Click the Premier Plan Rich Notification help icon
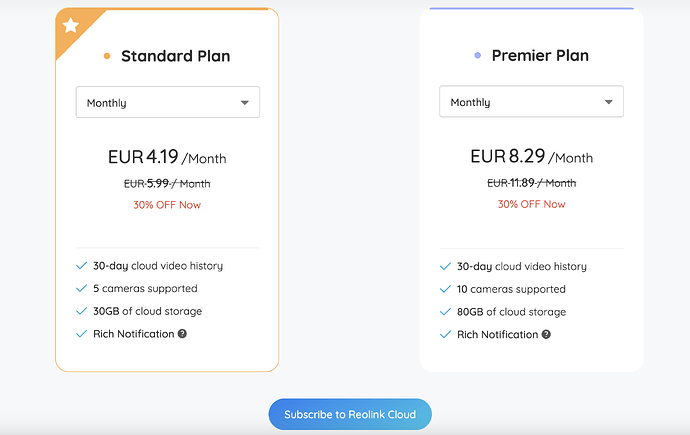The height and width of the screenshot is (435, 690). point(546,334)
